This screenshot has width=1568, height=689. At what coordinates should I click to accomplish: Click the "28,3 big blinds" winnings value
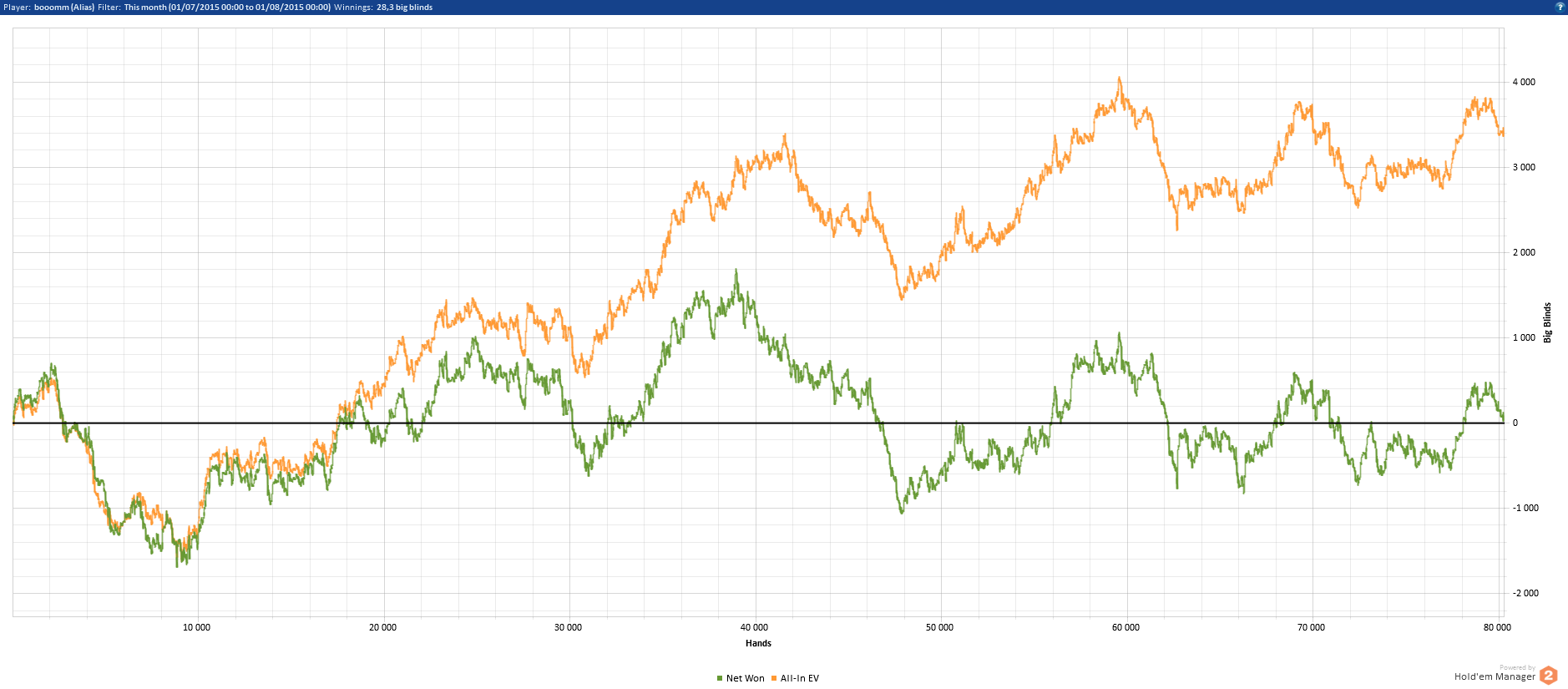(405, 7)
